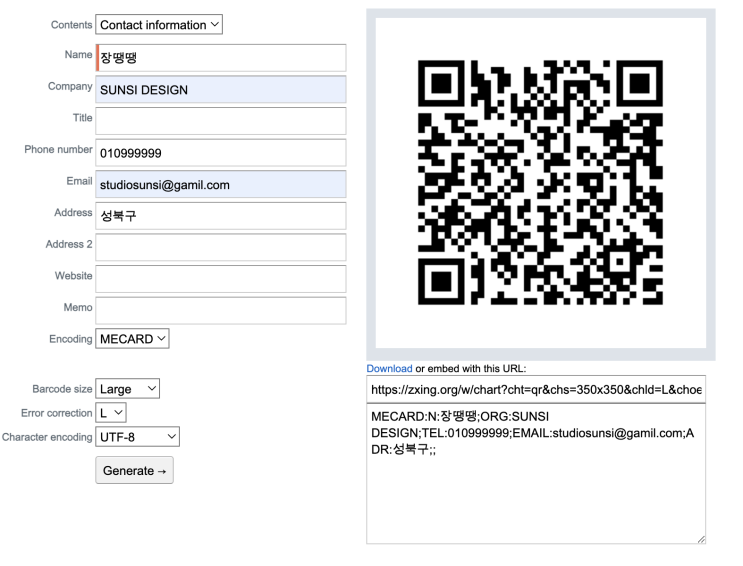Click the generated QR code image
The width and height of the screenshot is (743, 566).
coord(540,183)
